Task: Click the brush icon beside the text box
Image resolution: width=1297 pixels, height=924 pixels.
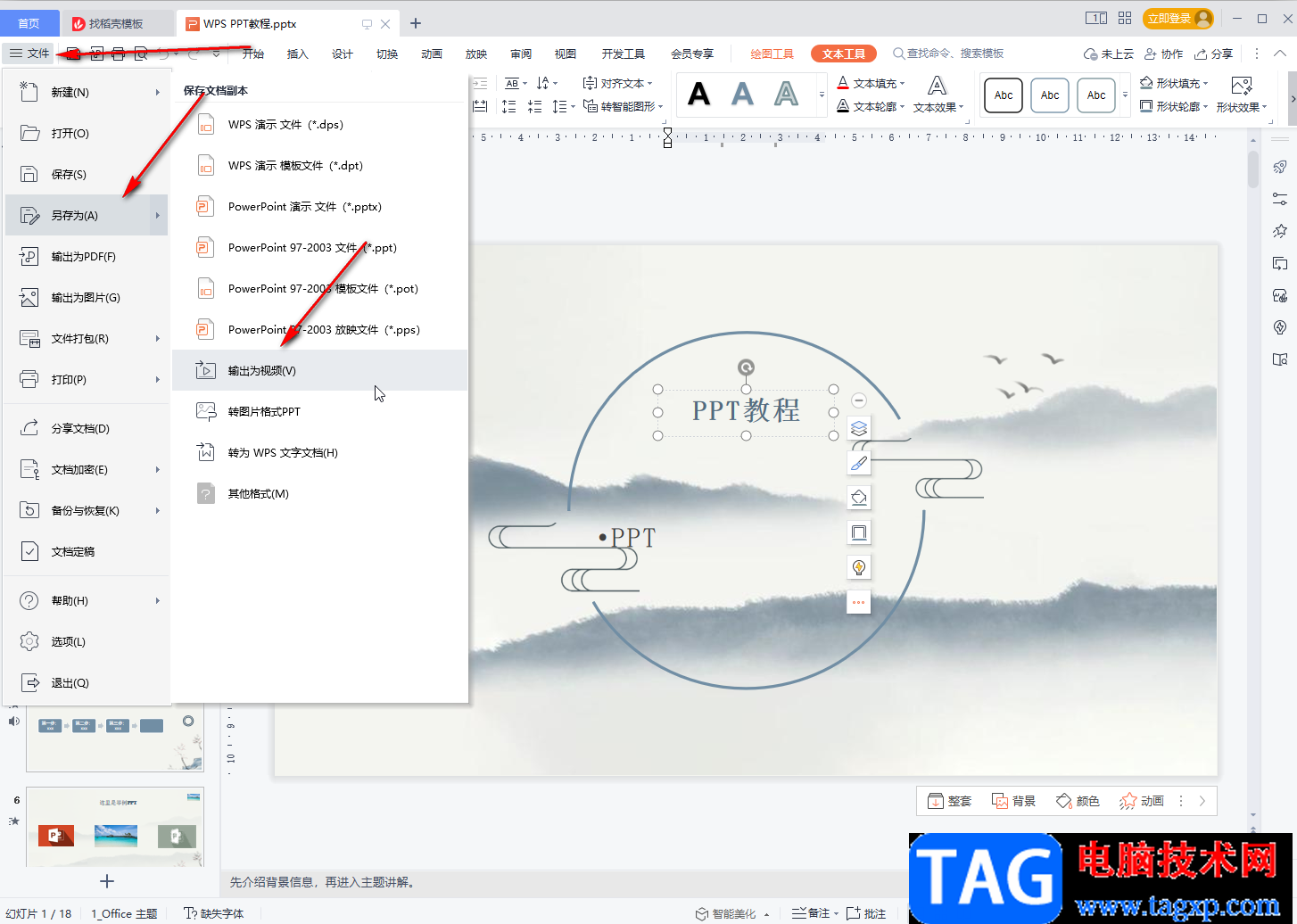Action: [859, 464]
